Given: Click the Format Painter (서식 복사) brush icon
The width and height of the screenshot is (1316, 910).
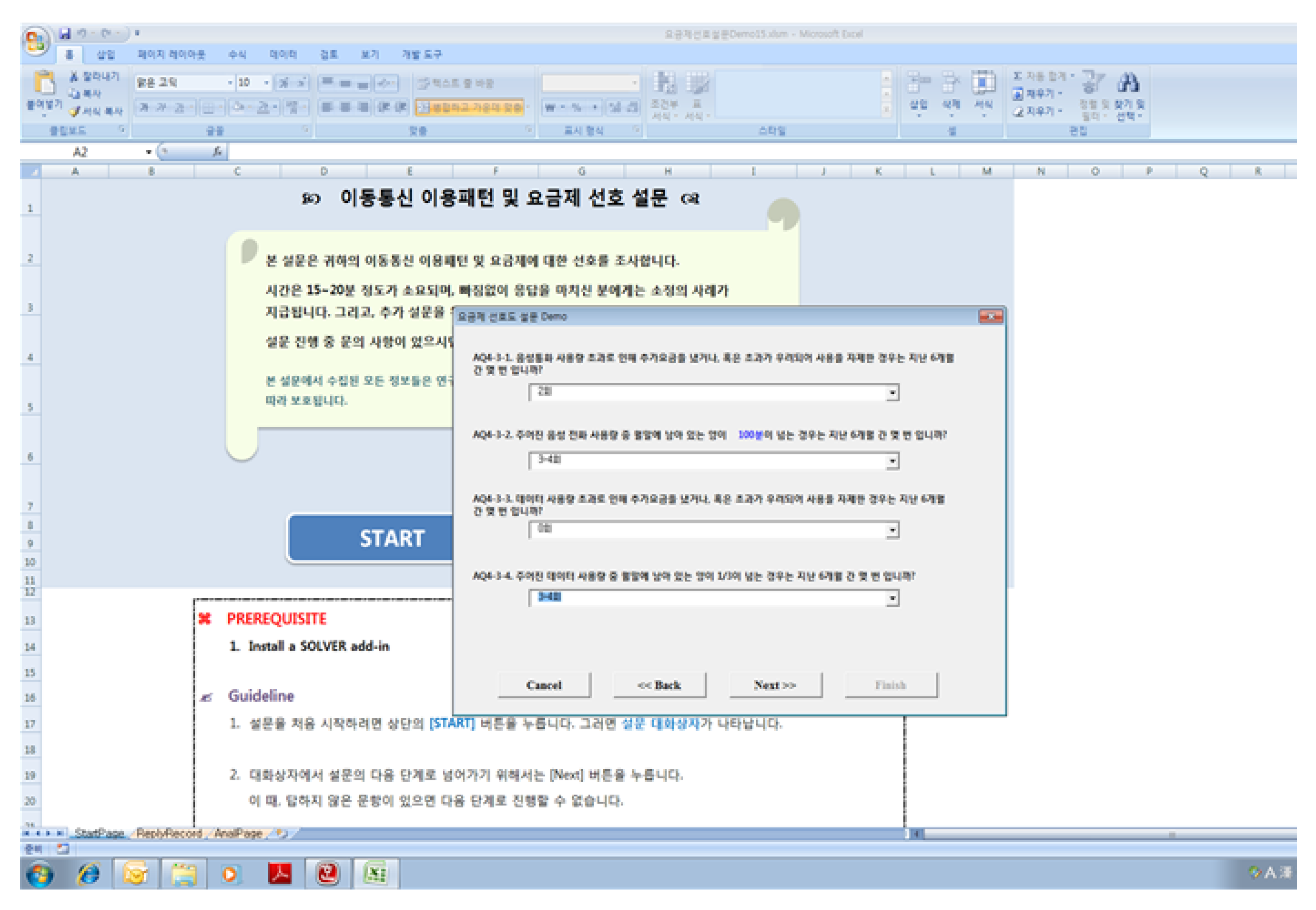Looking at the screenshot, I should pos(75,111).
